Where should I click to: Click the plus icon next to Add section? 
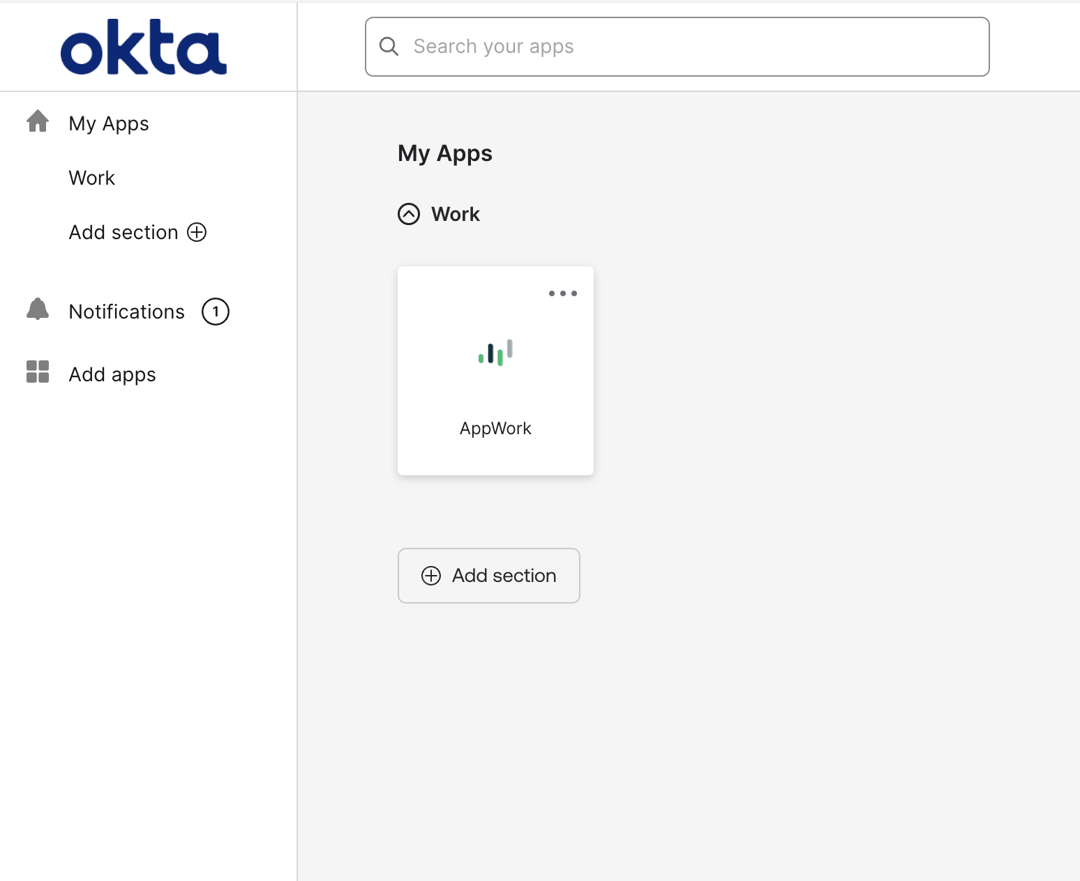click(x=197, y=232)
